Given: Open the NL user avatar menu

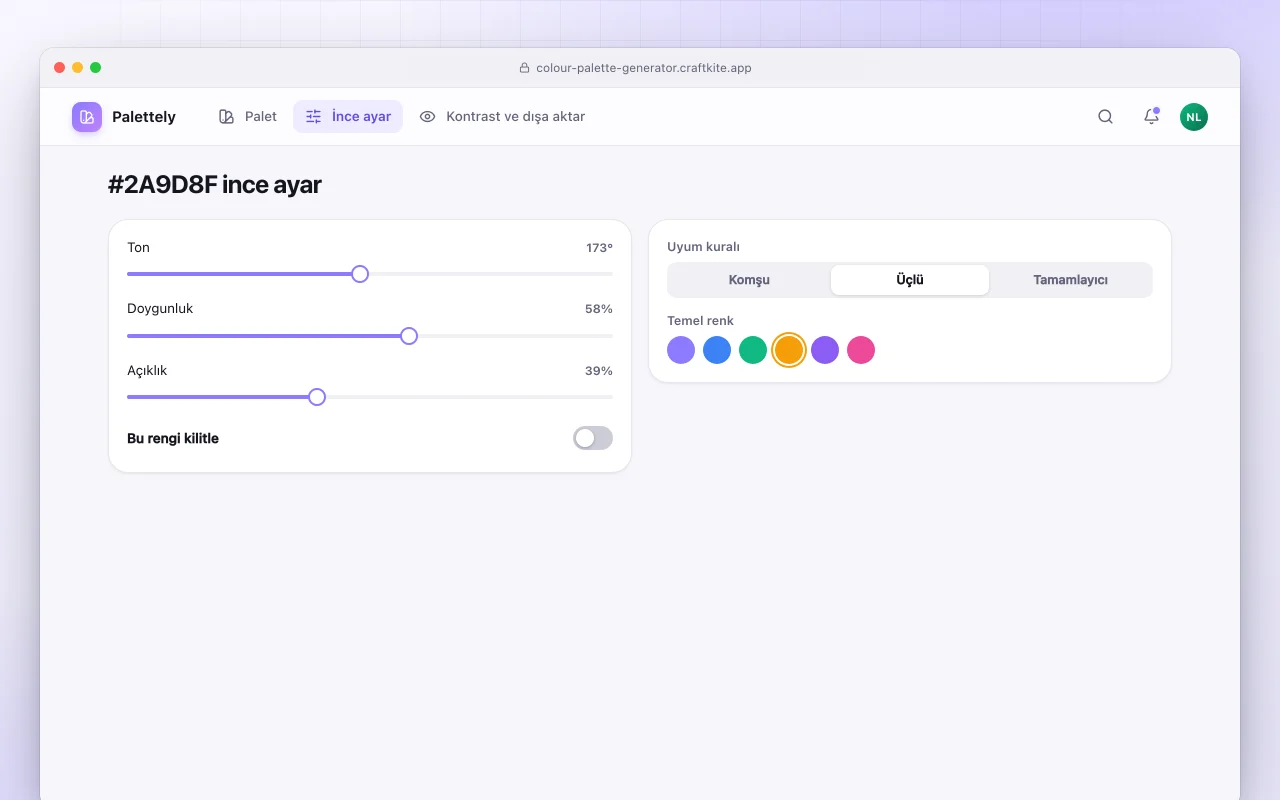Looking at the screenshot, I should [x=1194, y=117].
